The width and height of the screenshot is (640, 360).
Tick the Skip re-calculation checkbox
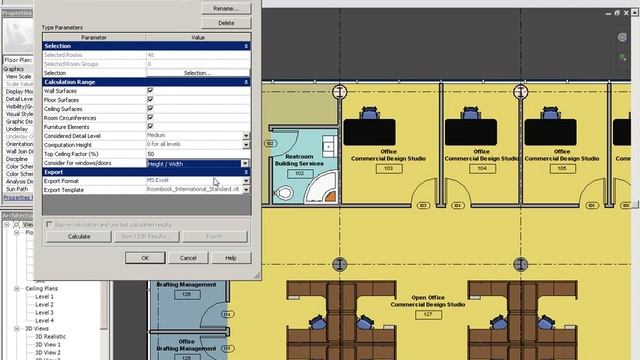pyautogui.click(x=49, y=224)
